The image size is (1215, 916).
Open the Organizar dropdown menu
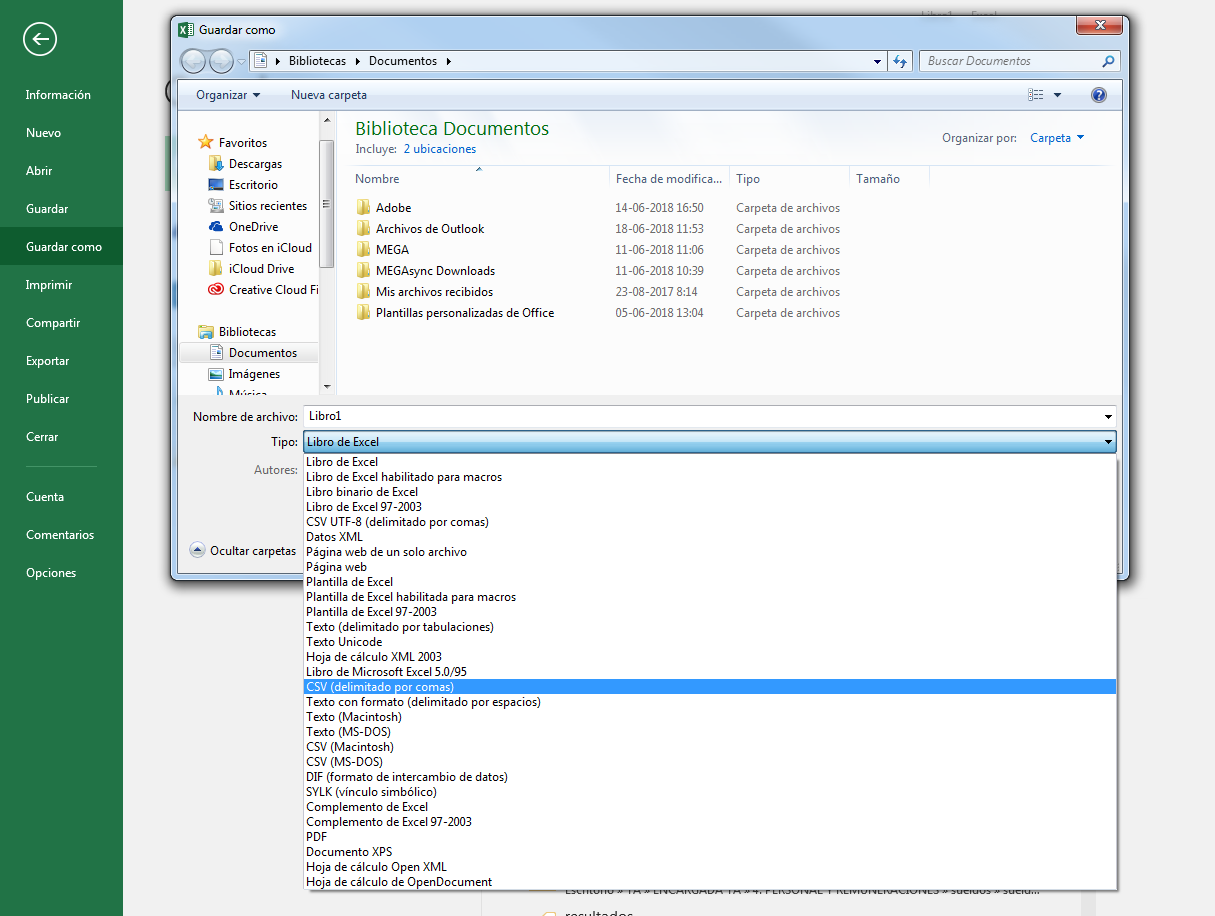[227, 95]
